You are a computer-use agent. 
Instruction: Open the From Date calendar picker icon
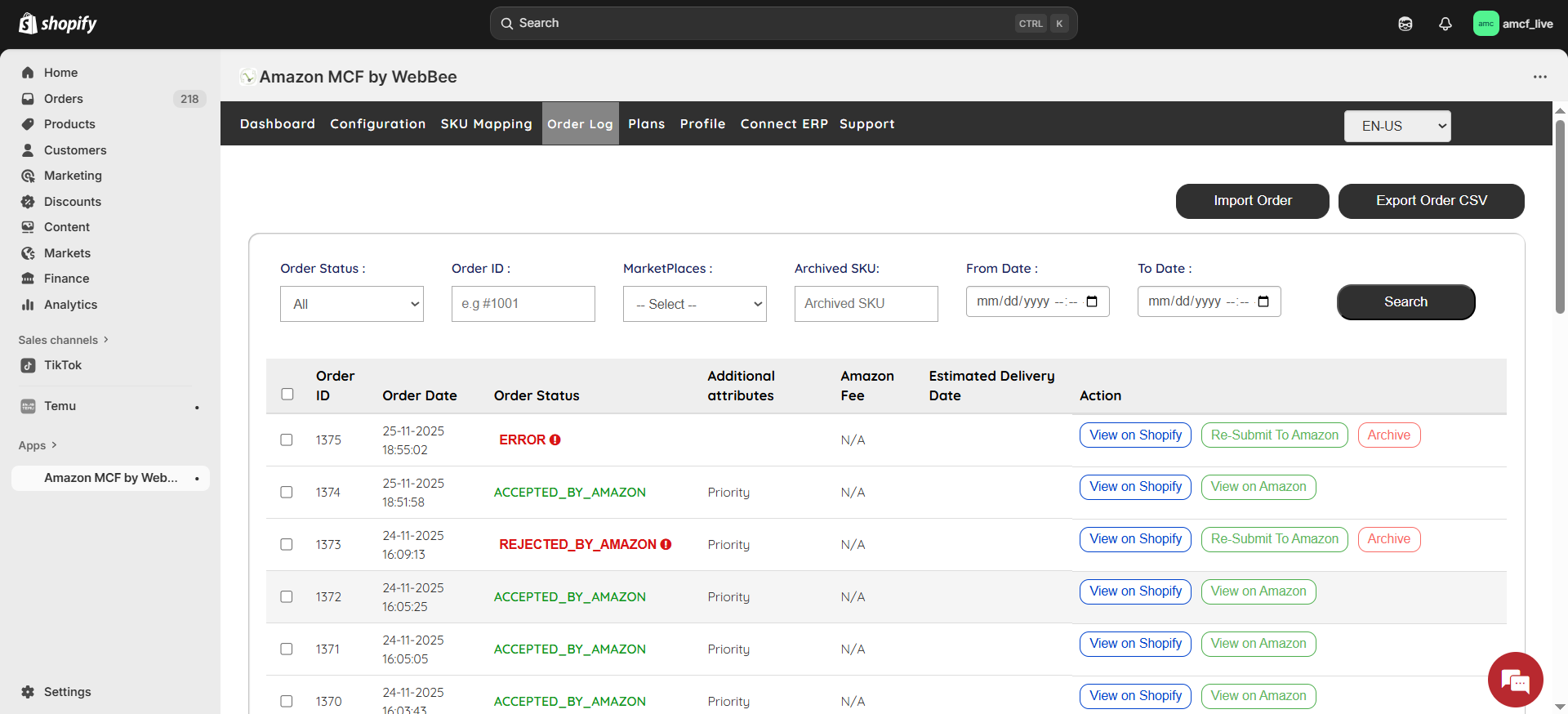coord(1092,301)
